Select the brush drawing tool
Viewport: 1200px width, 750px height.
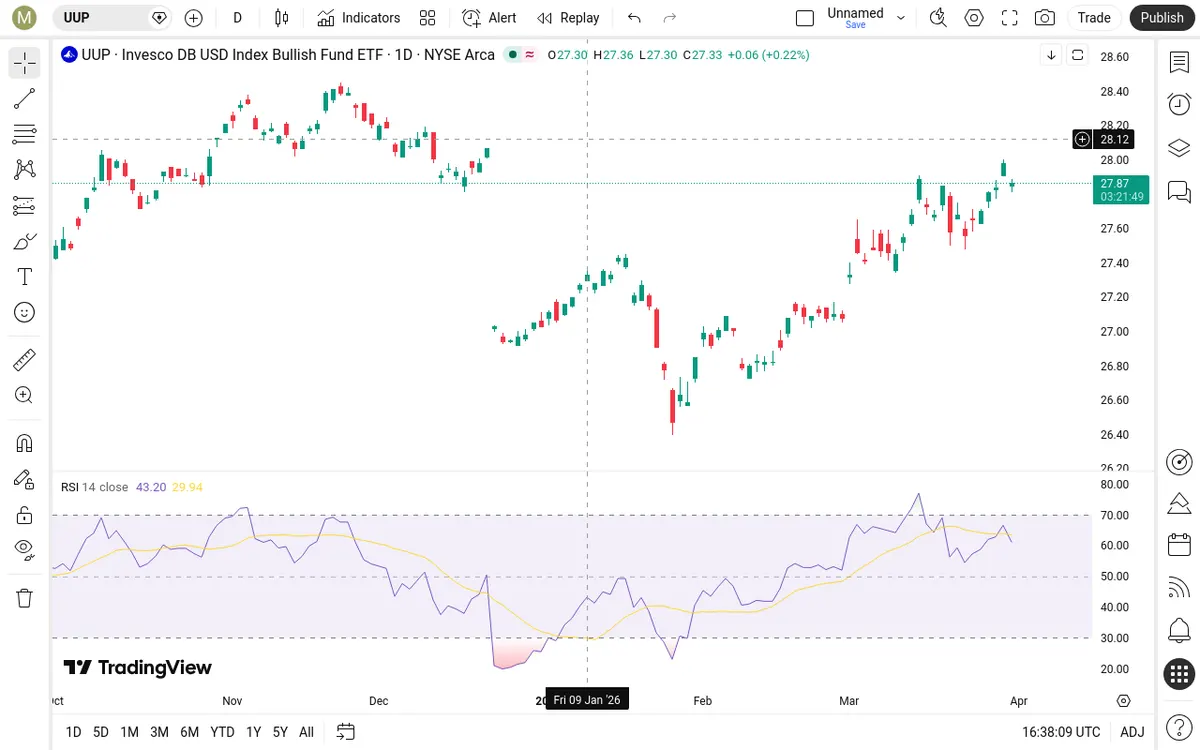25,241
